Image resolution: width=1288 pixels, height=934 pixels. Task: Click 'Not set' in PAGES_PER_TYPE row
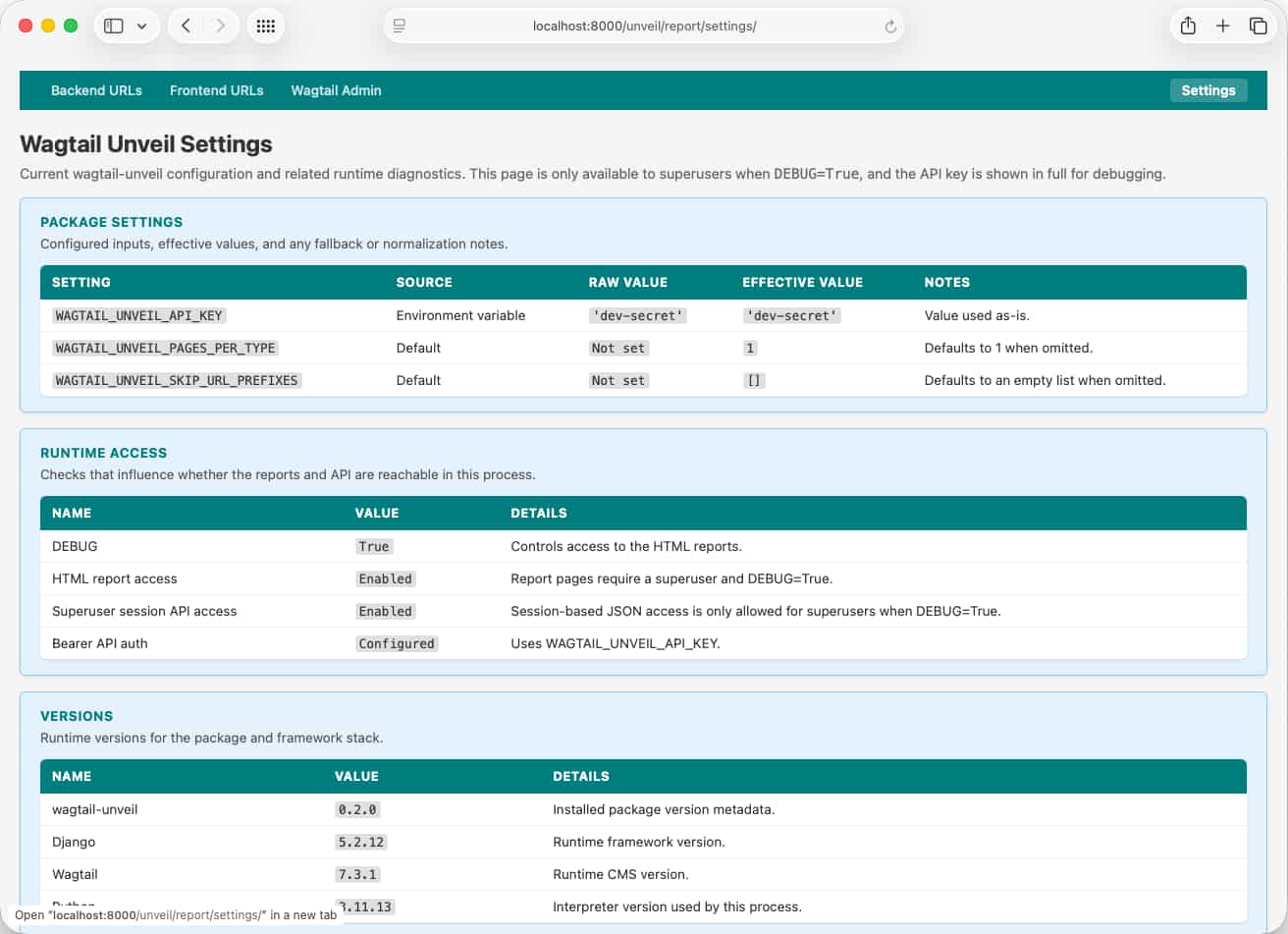[x=618, y=348]
